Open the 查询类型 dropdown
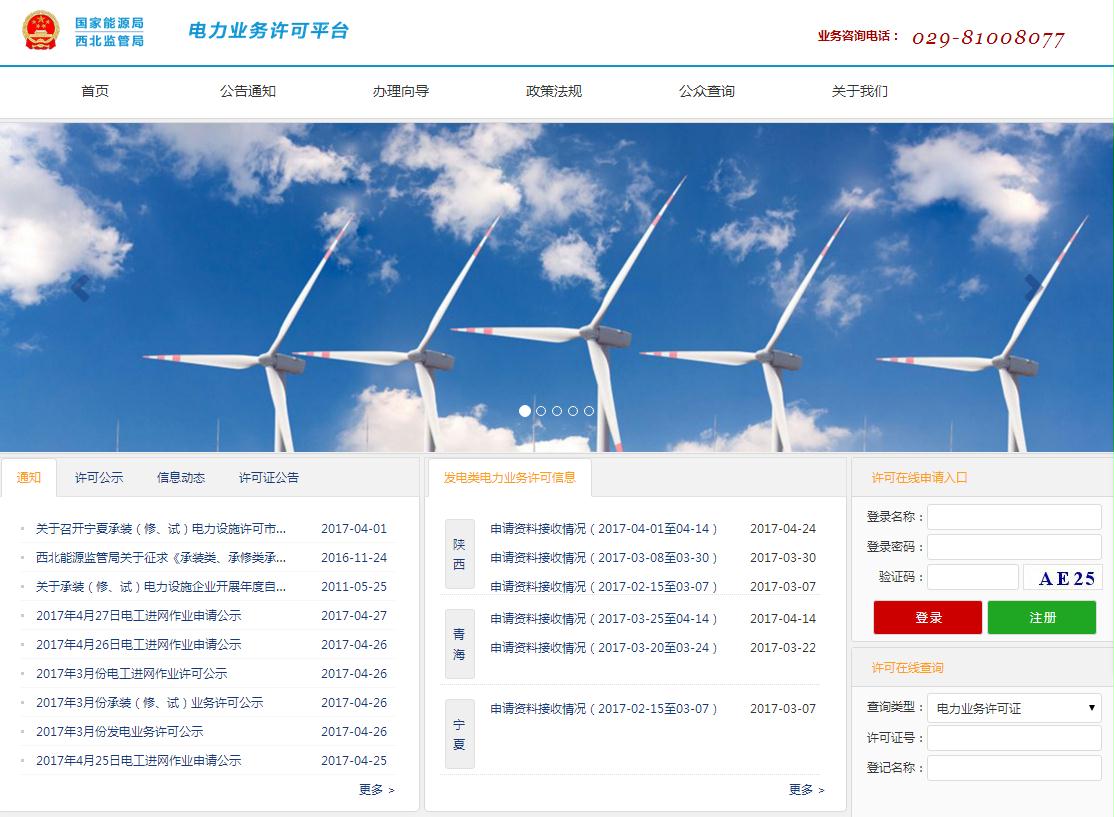The image size is (1114, 817). tap(1014, 708)
